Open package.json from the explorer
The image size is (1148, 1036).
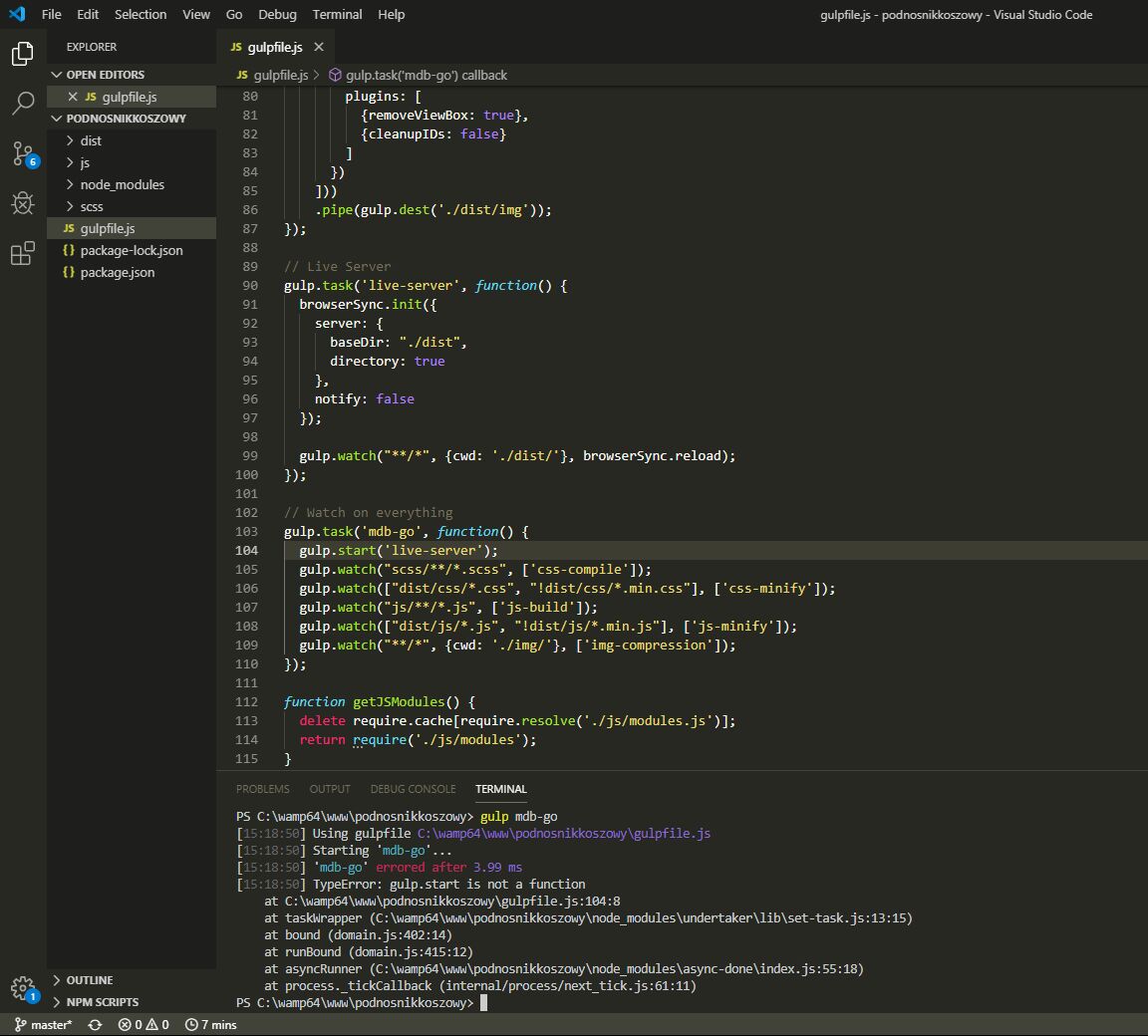coord(132,272)
